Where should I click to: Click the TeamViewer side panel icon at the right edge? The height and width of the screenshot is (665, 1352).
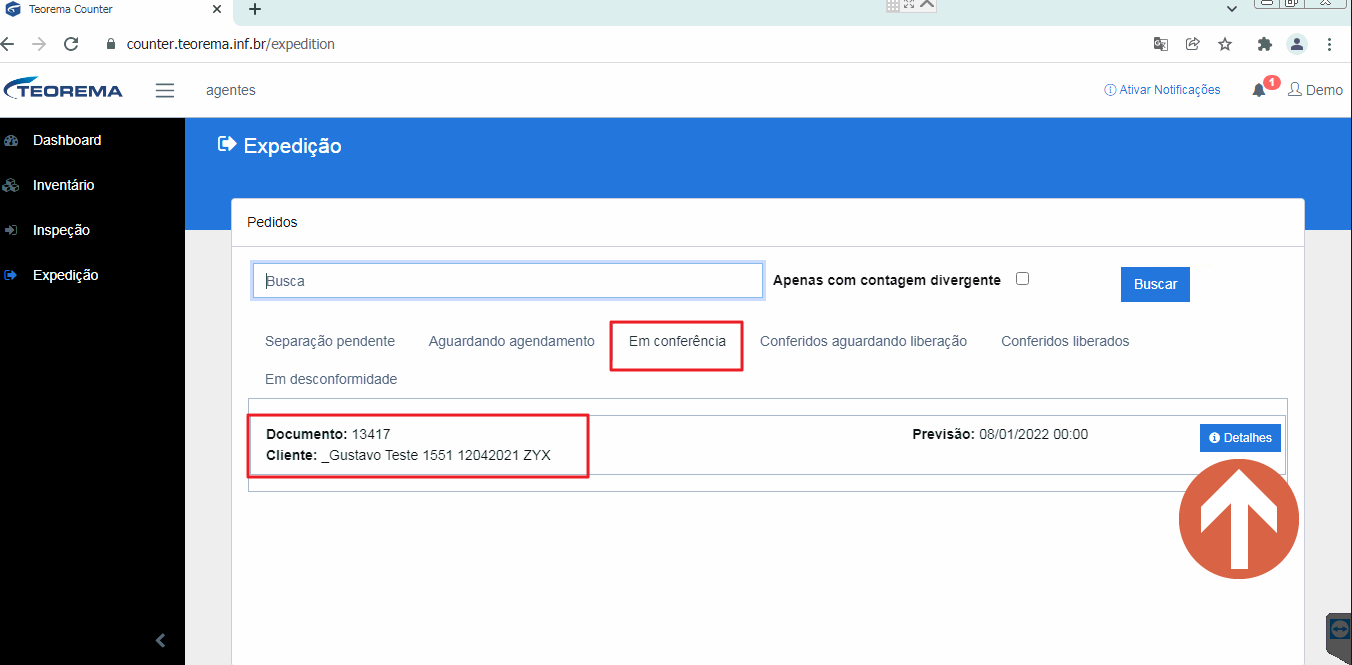1340,630
